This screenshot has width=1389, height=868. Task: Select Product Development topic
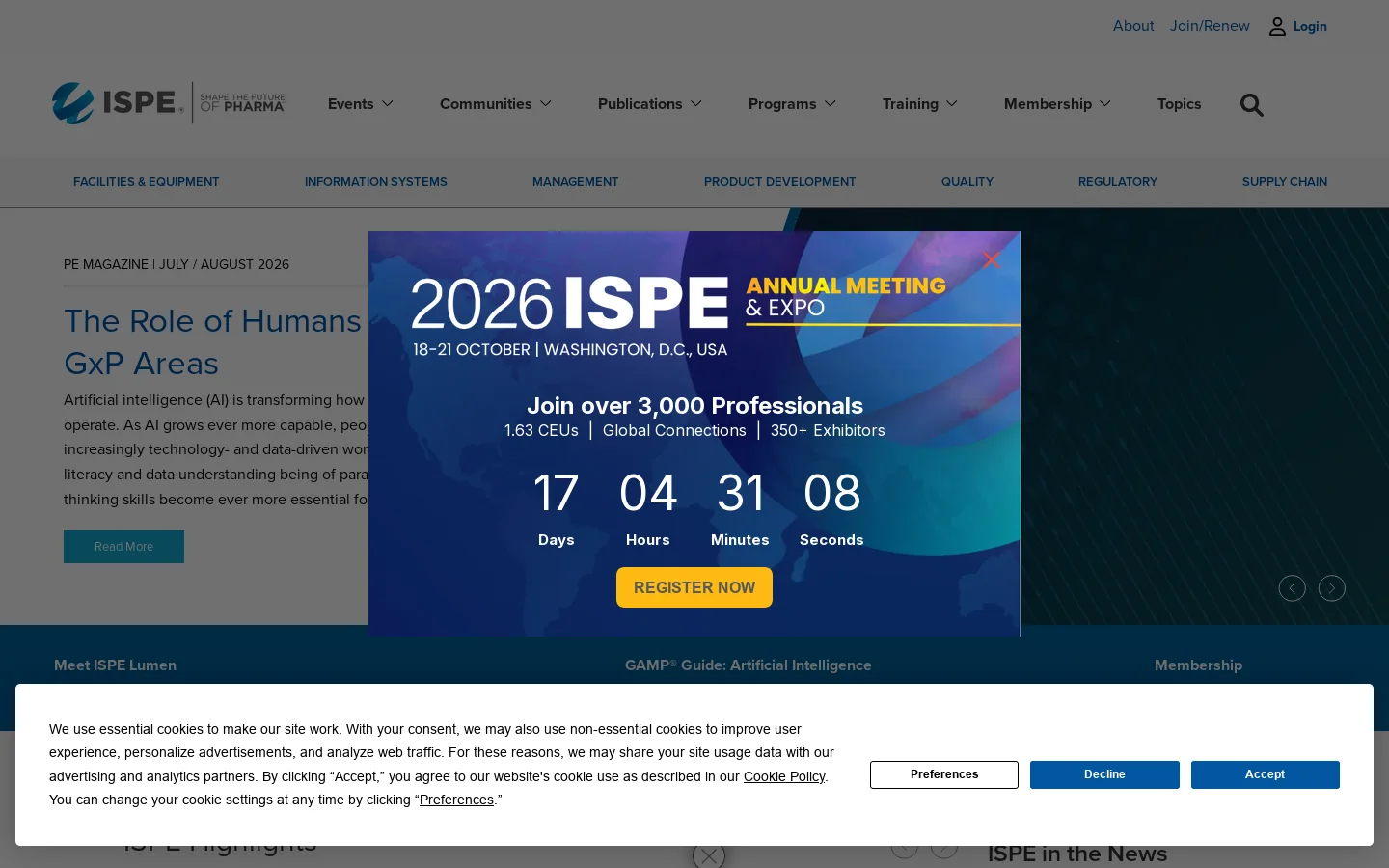780,182
